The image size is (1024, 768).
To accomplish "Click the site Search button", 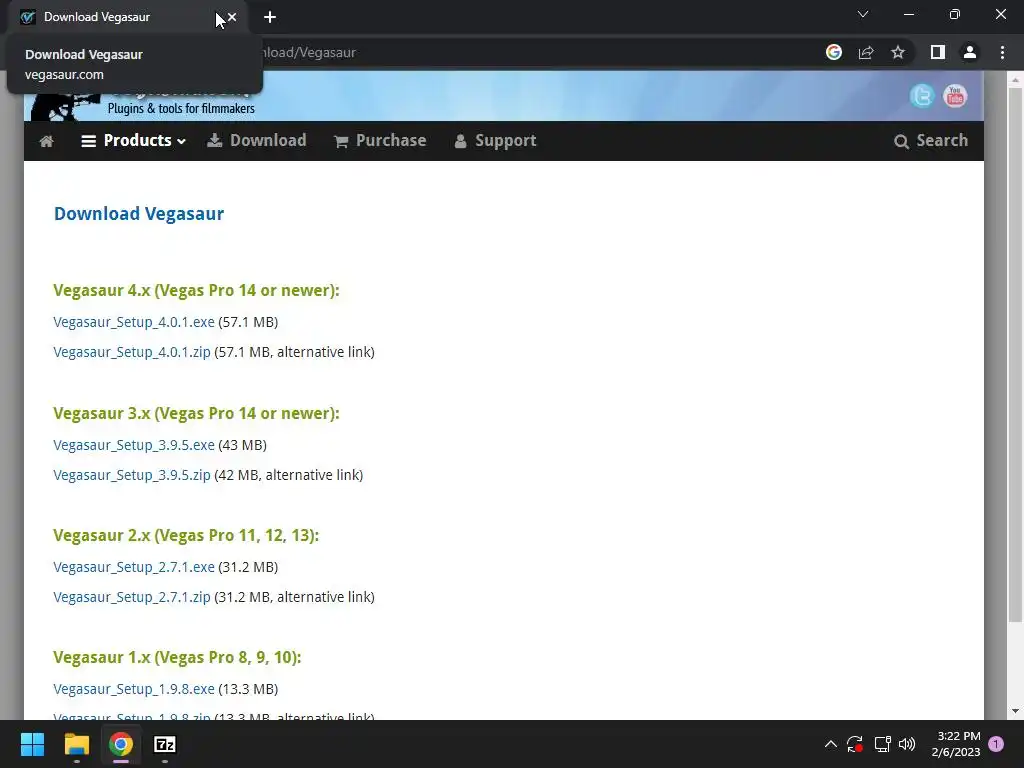I will [x=931, y=140].
